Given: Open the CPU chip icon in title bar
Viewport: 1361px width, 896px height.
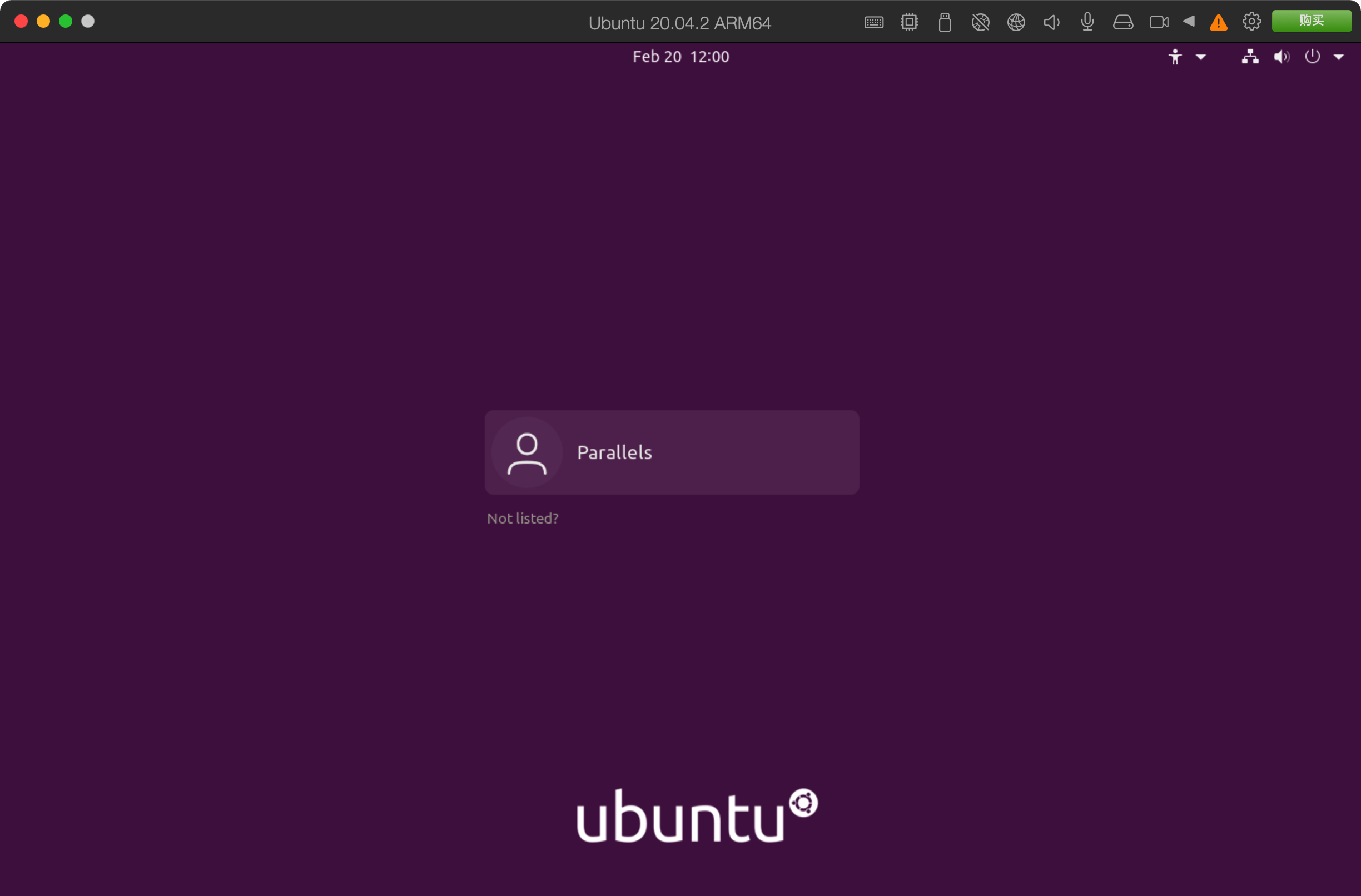Looking at the screenshot, I should (x=908, y=23).
